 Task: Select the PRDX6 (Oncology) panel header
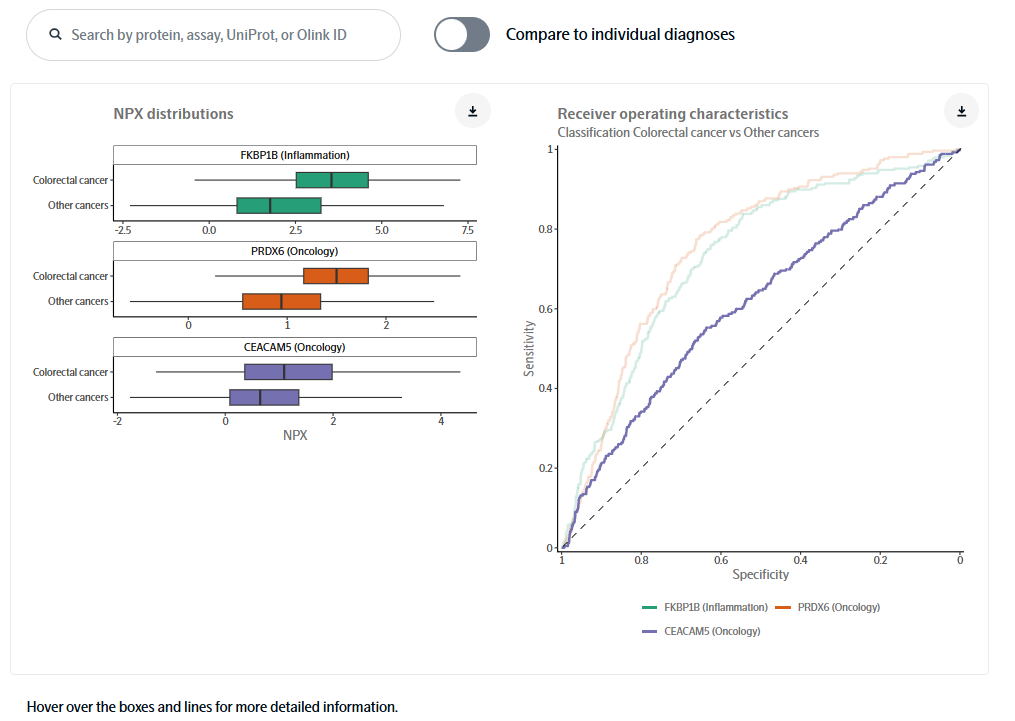pos(294,251)
